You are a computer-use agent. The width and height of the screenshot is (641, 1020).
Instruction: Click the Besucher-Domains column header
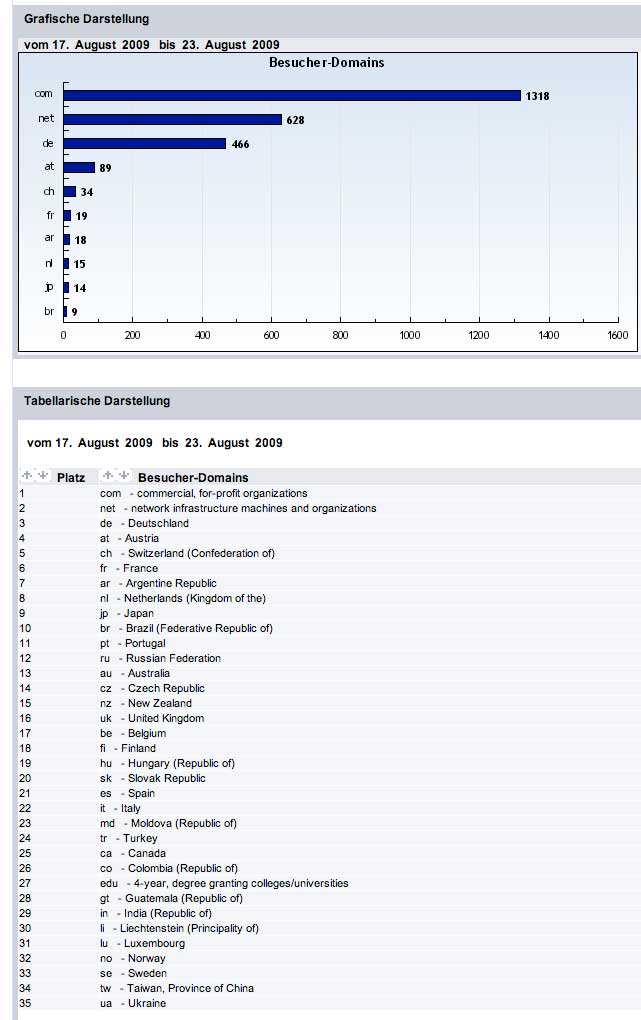pyautogui.click(x=193, y=478)
